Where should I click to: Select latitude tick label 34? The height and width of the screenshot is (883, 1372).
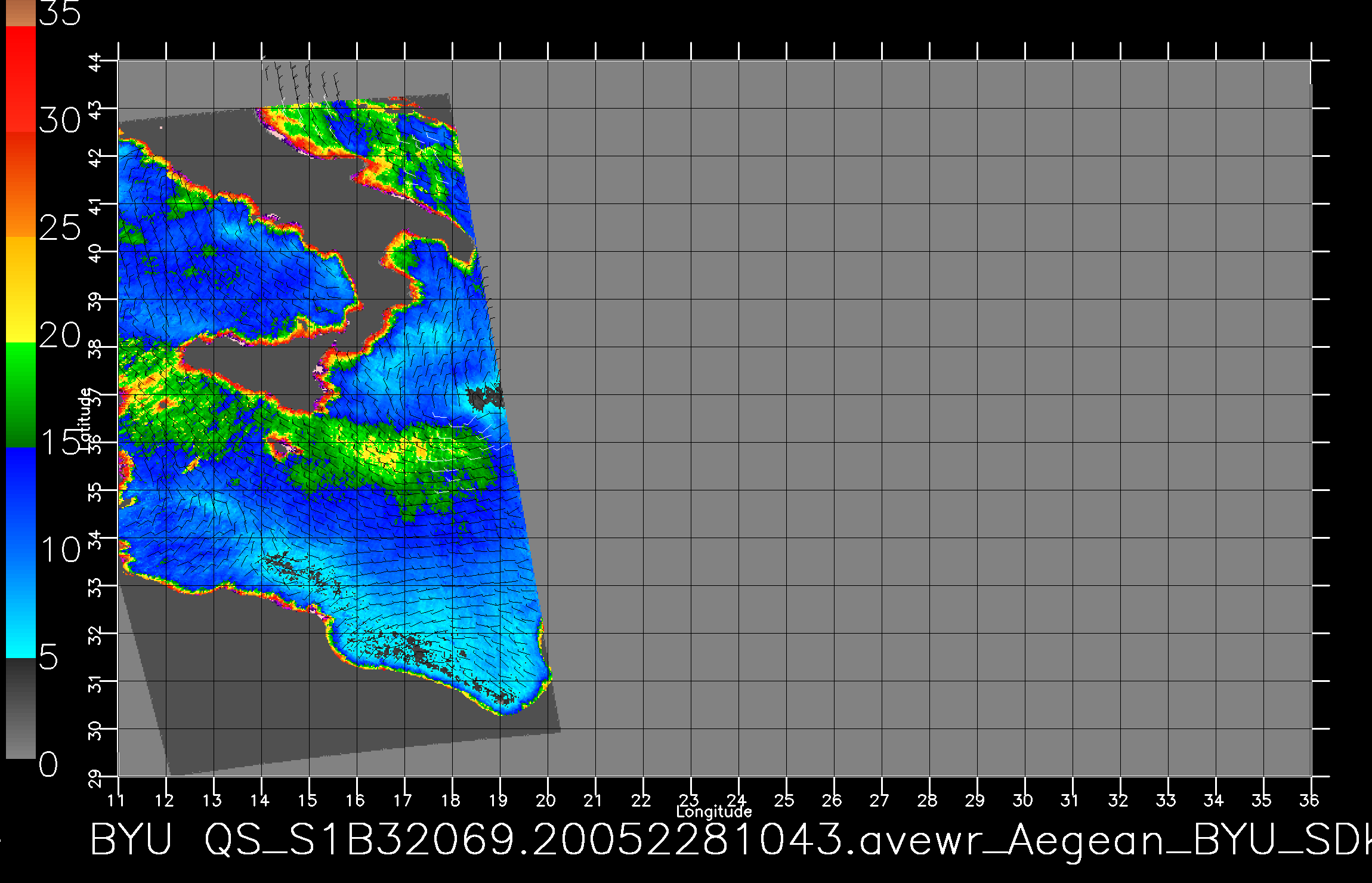coord(95,539)
